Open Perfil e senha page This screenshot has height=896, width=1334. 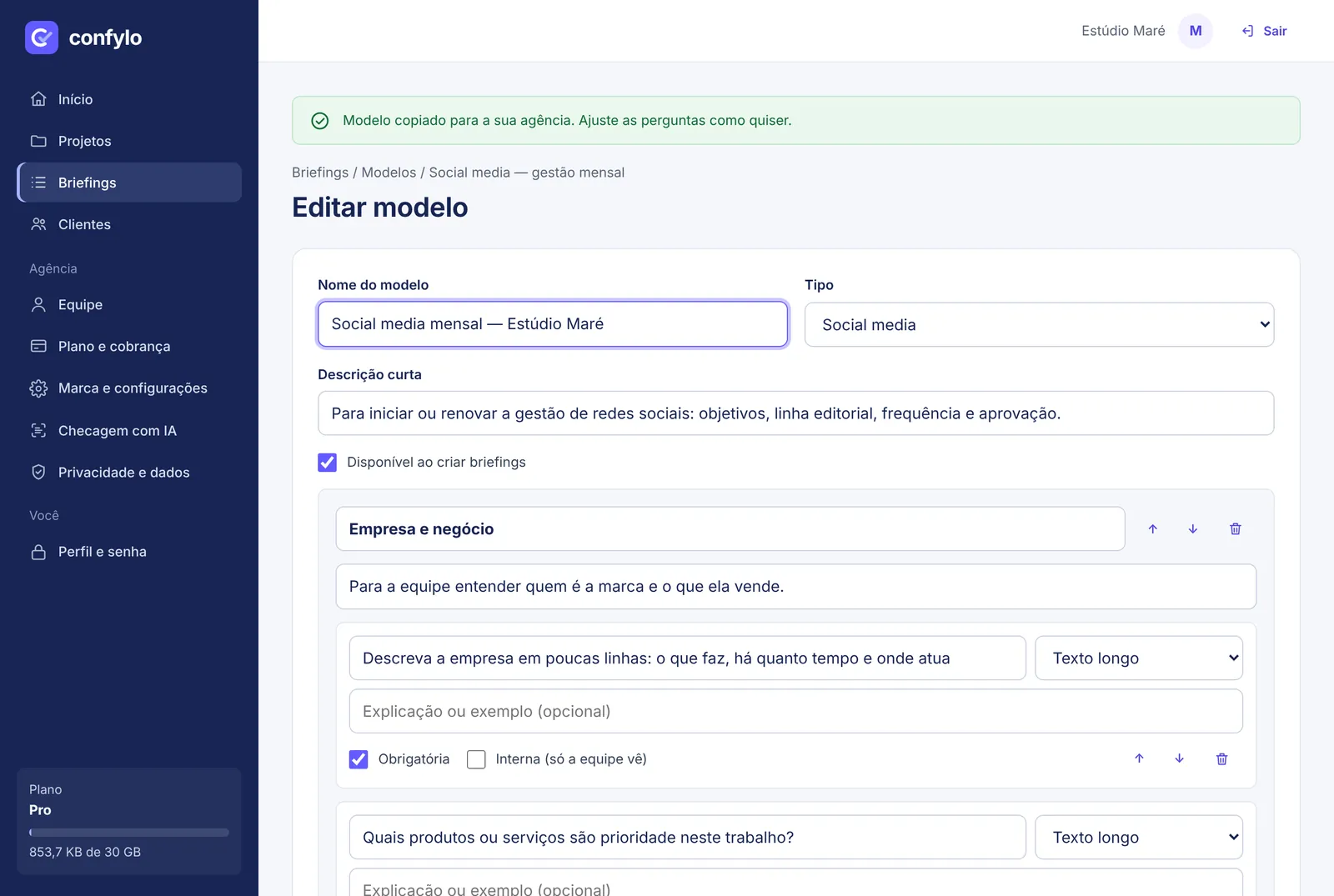129,552
